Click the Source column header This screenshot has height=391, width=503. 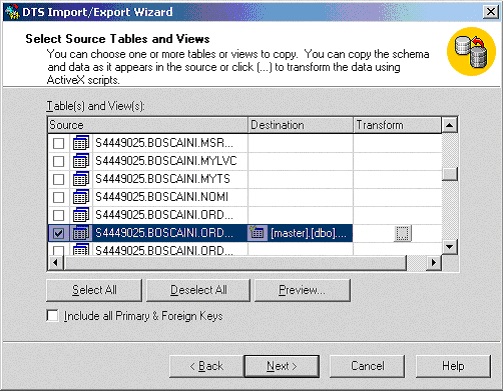point(148,125)
